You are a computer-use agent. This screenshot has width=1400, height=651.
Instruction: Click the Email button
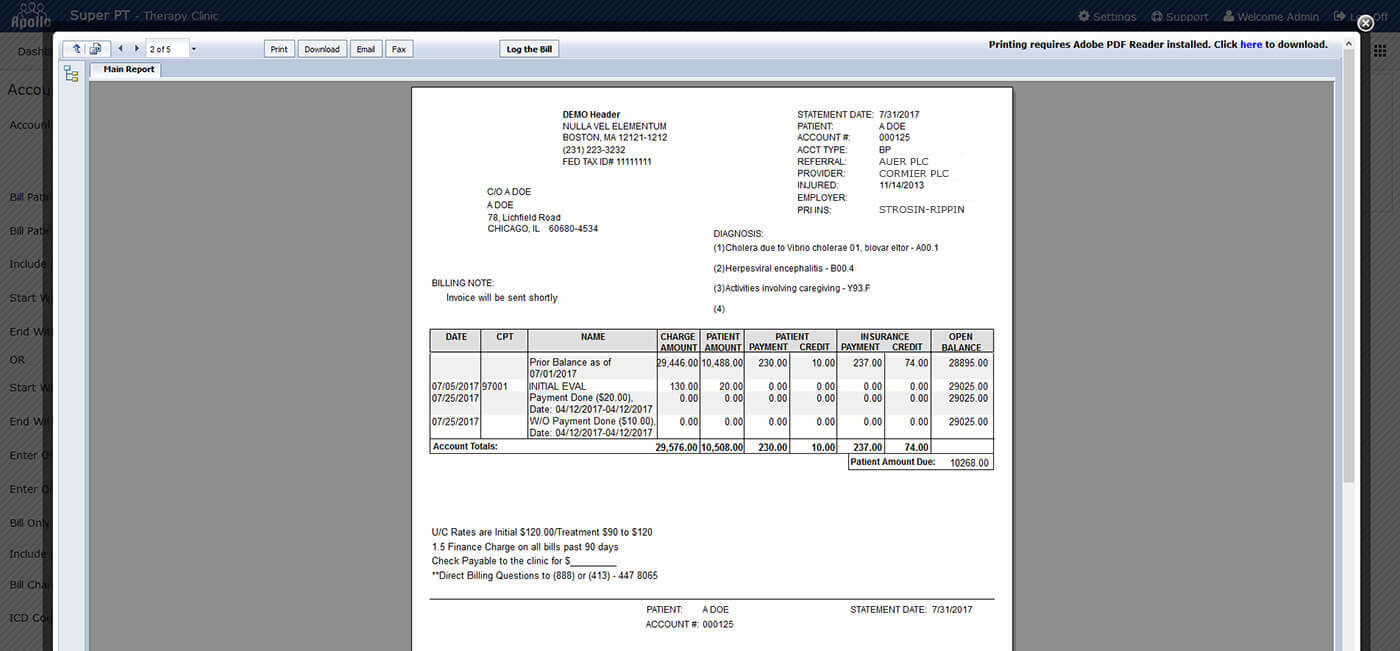pos(366,49)
